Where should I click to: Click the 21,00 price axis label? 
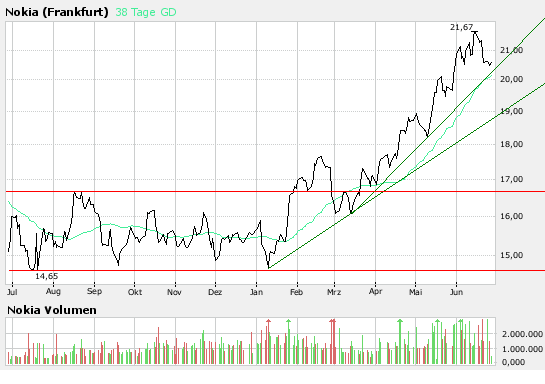[x=511, y=50]
